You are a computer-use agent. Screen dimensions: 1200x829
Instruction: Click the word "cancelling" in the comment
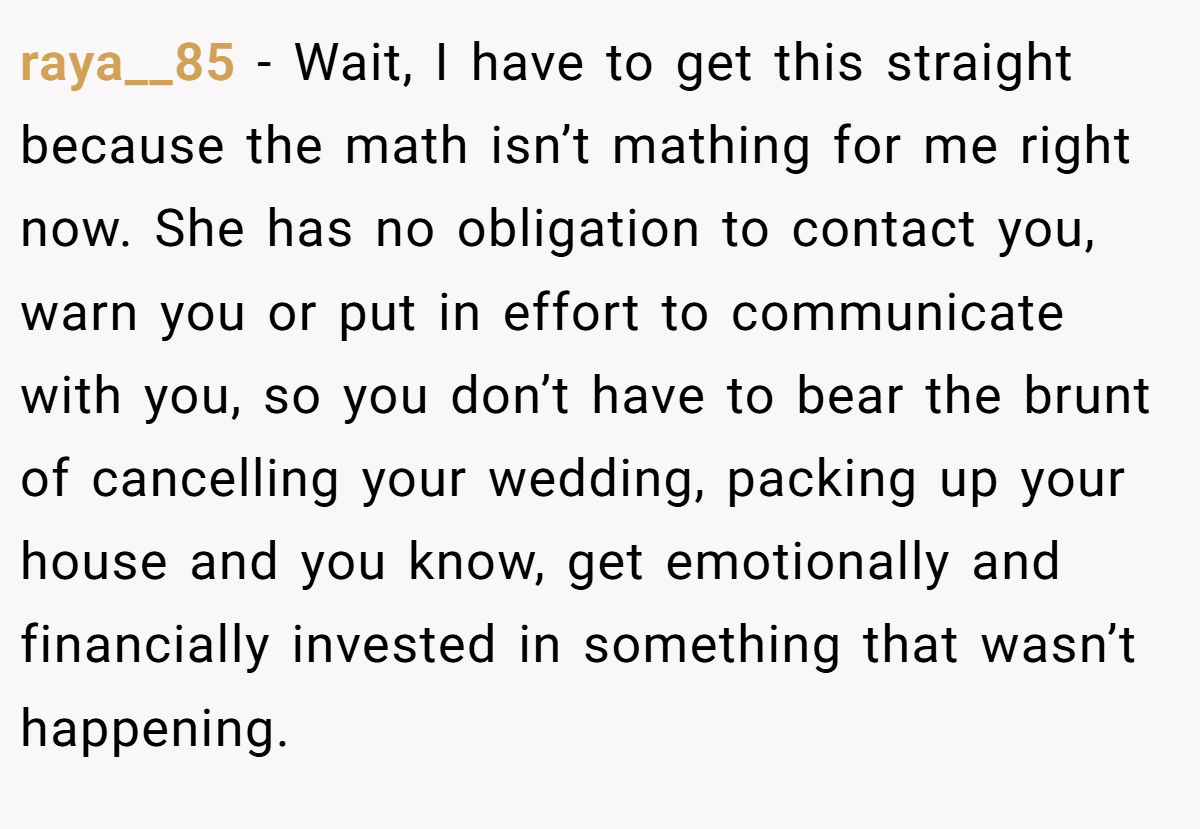click(x=216, y=479)
